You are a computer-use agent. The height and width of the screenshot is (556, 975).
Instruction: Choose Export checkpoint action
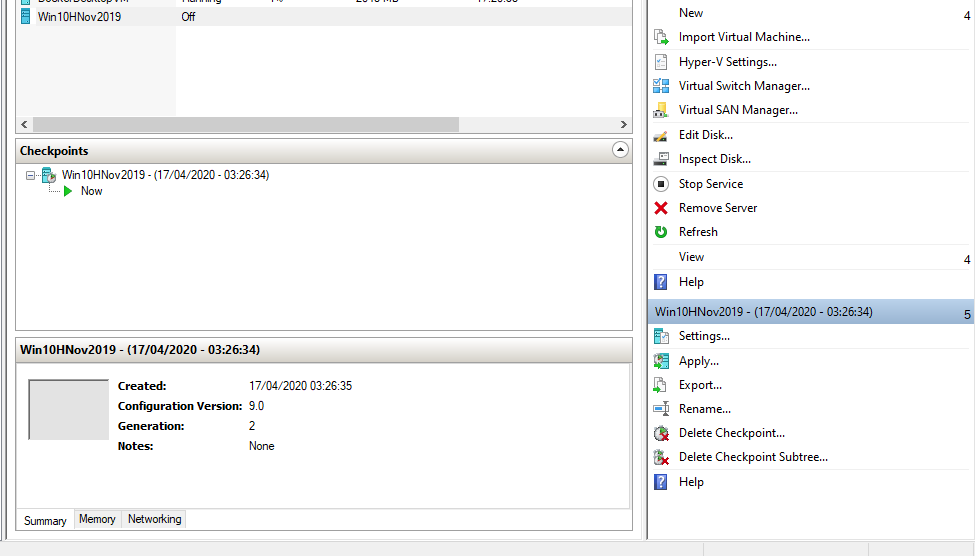pyautogui.click(x=700, y=385)
